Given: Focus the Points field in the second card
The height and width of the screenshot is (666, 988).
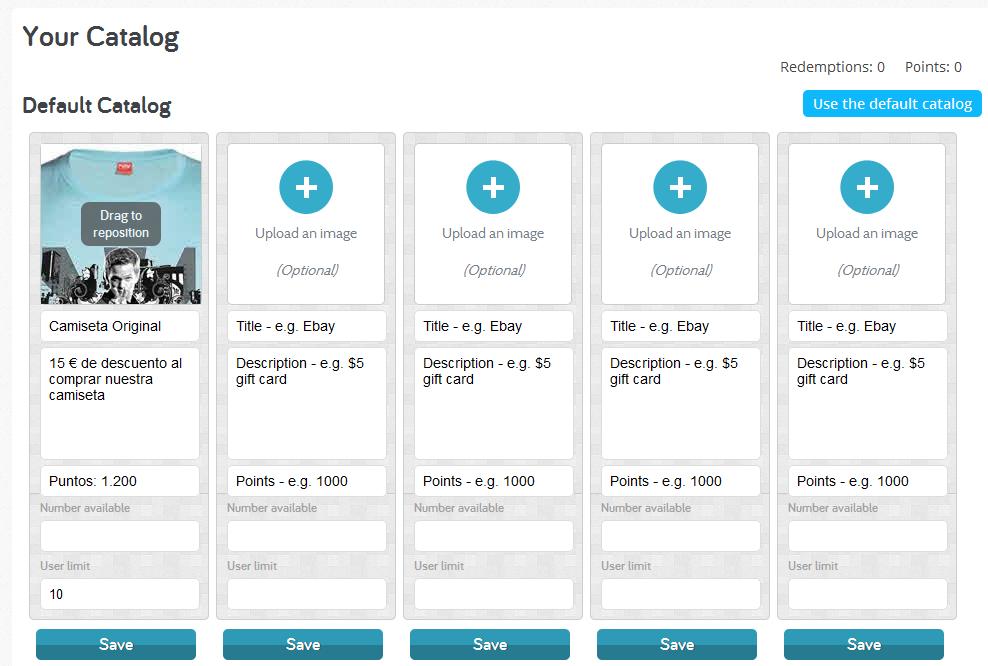Looking at the screenshot, I should (x=307, y=481).
